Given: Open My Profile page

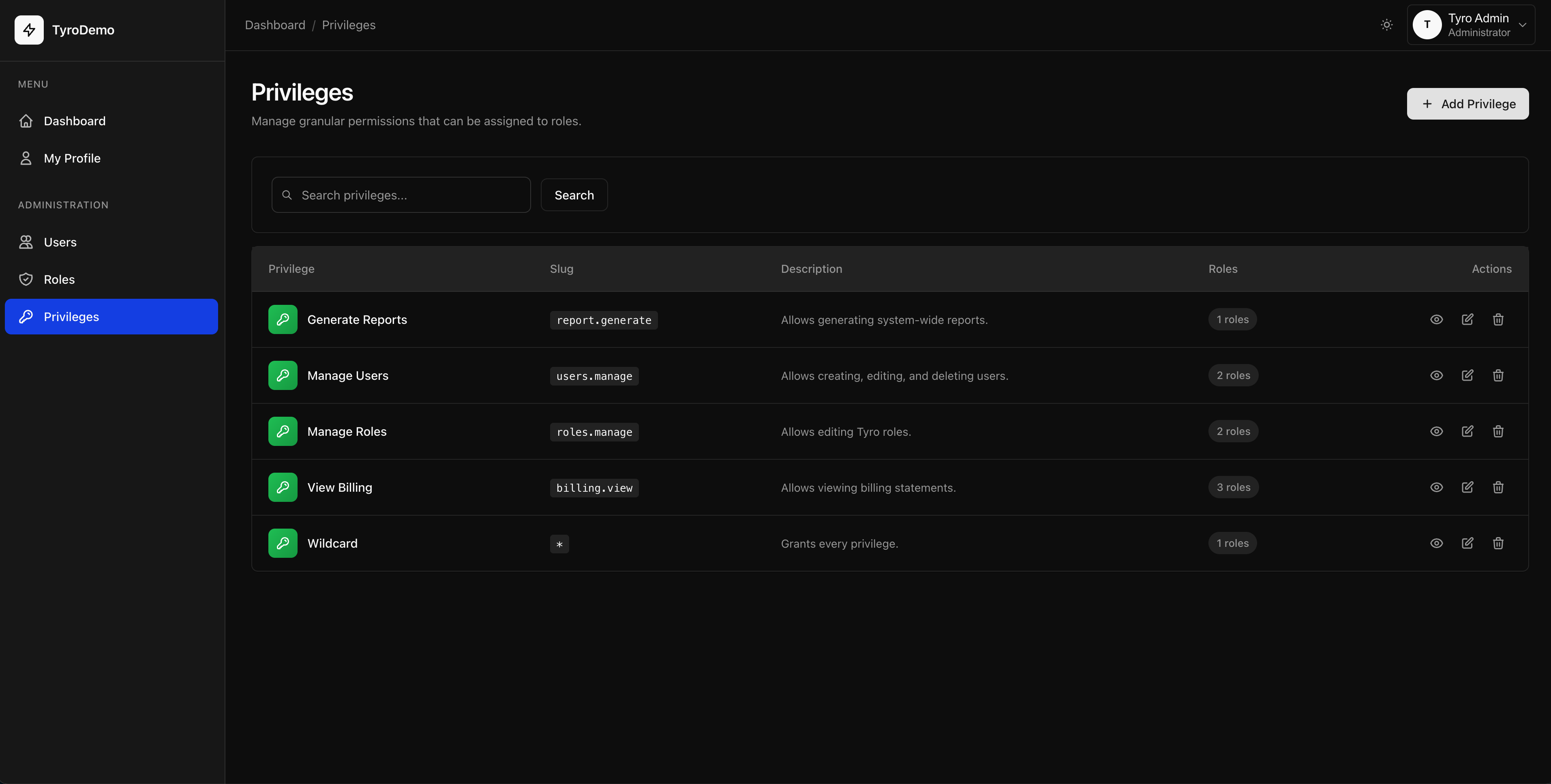Looking at the screenshot, I should (72, 159).
